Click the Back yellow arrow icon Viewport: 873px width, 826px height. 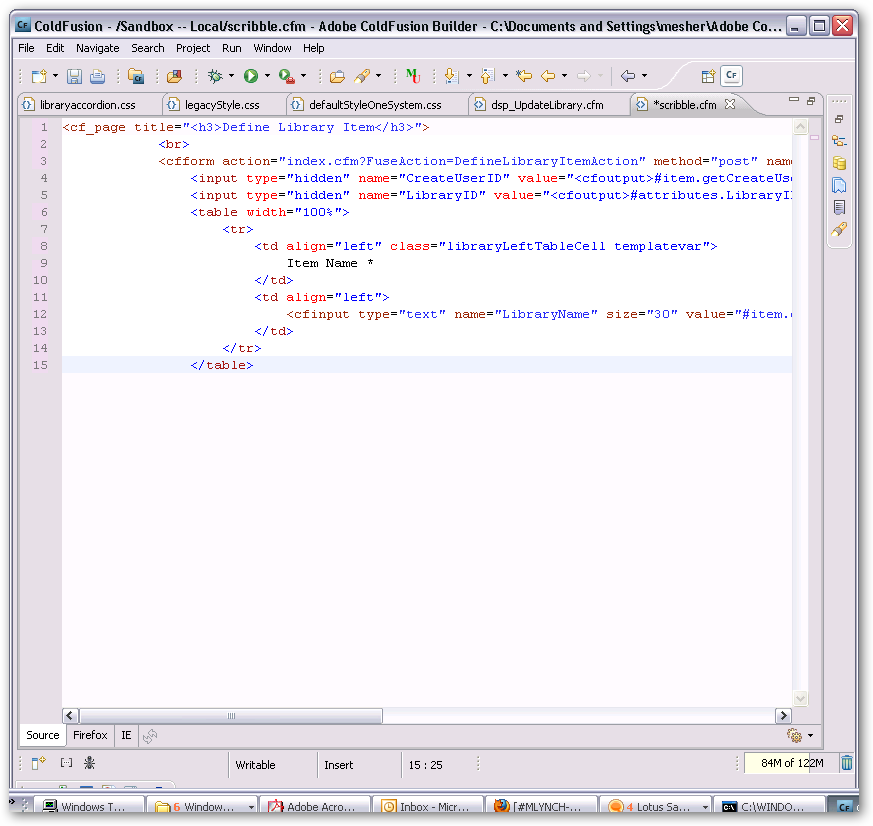[548, 76]
